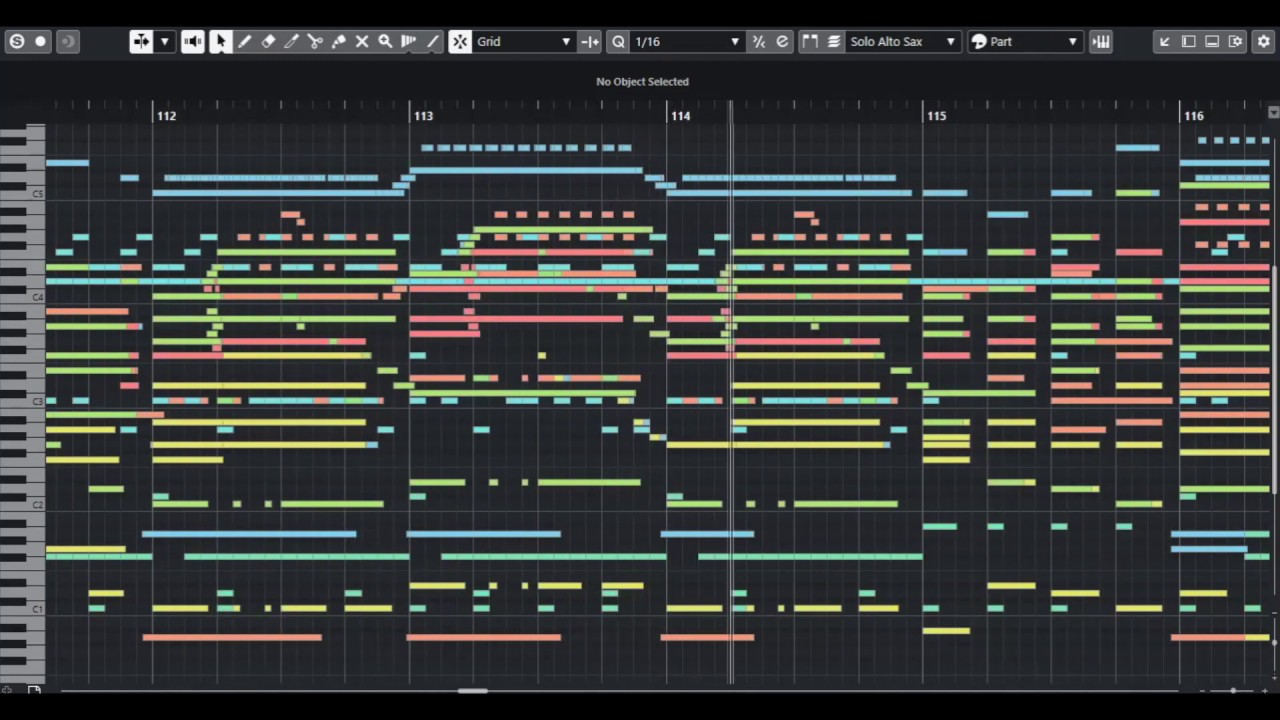This screenshot has height=720, width=1280.
Task: Open Set up Window Layout
Action: click(x=1236, y=41)
